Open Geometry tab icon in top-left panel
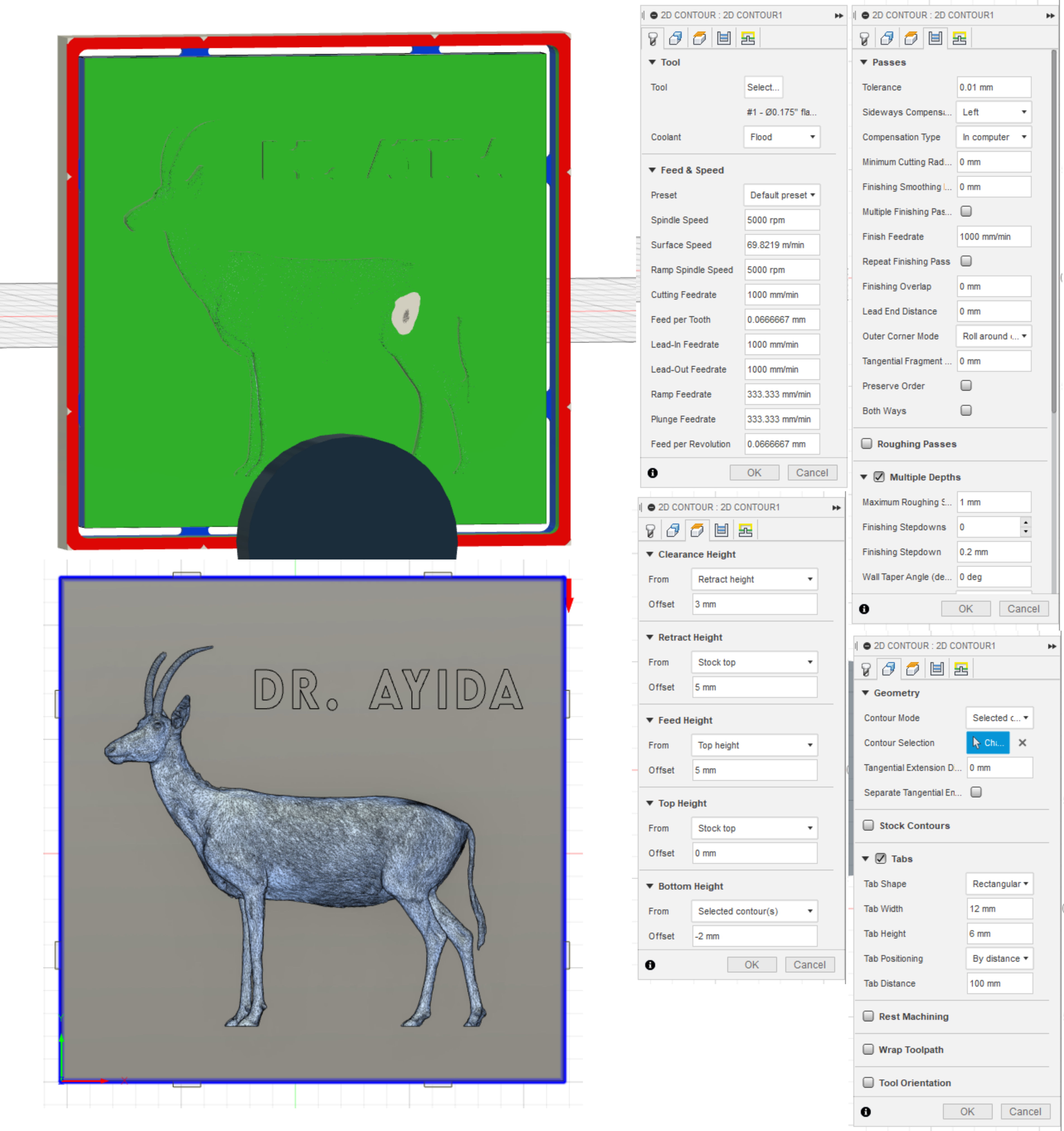 [x=676, y=39]
